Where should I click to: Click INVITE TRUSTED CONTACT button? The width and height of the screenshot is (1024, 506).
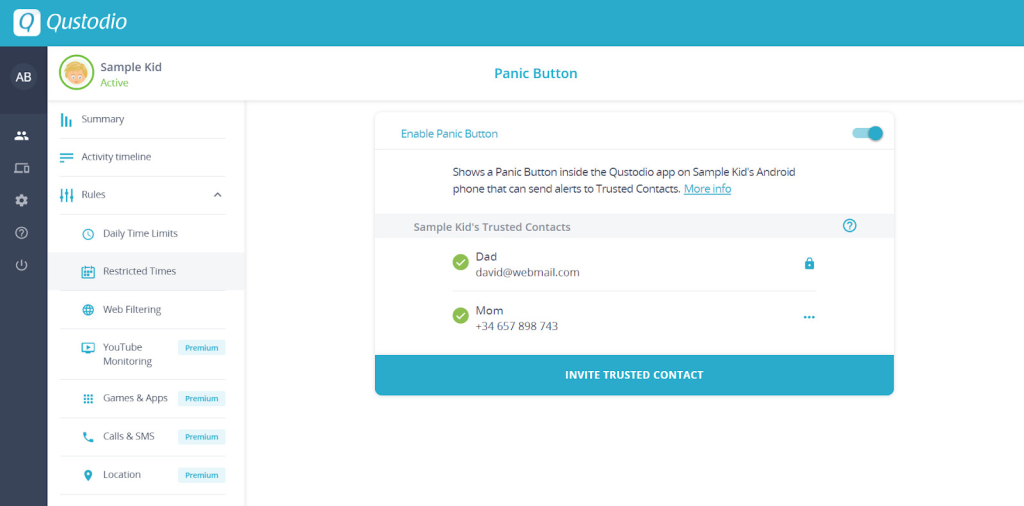pyautogui.click(x=634, y=375)
